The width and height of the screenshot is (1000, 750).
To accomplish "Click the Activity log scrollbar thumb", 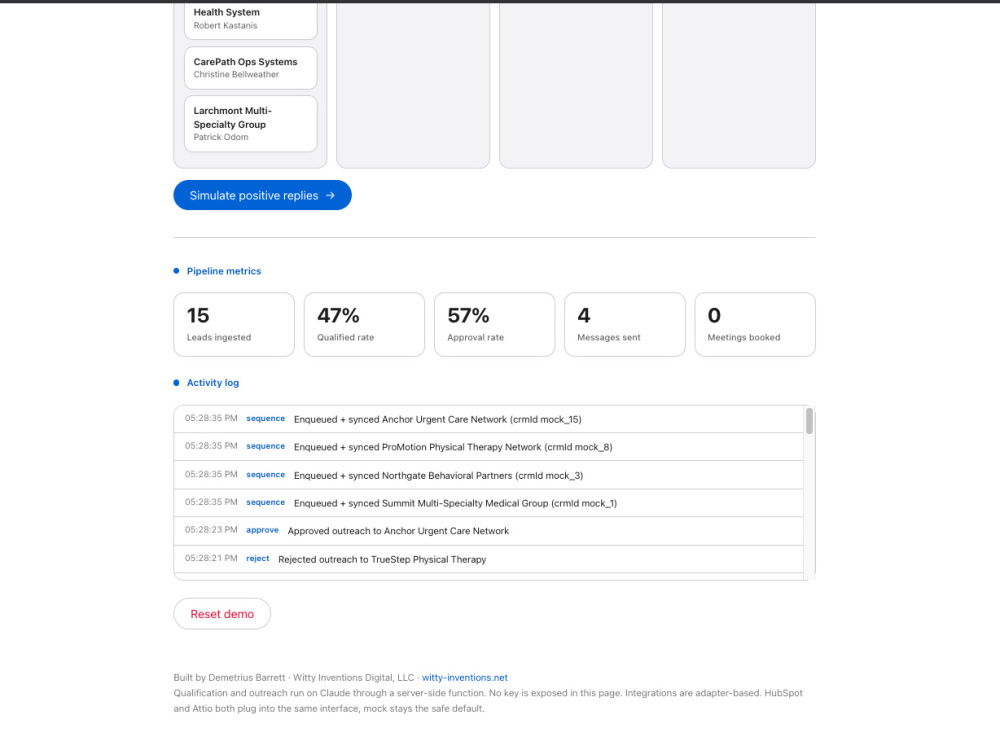I will 809,421.
